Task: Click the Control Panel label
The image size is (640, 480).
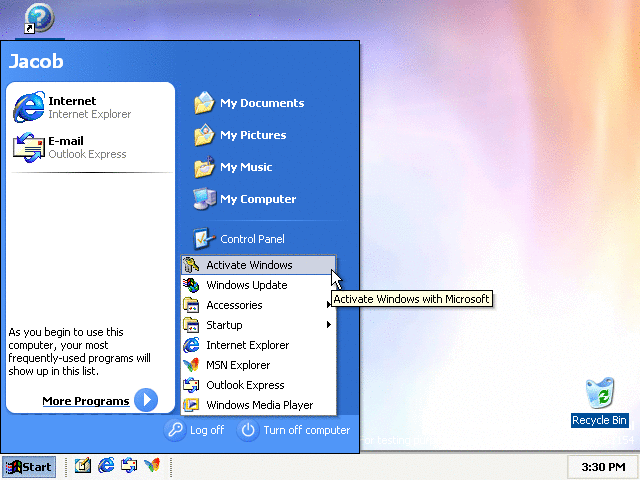Action: (252, 239)
